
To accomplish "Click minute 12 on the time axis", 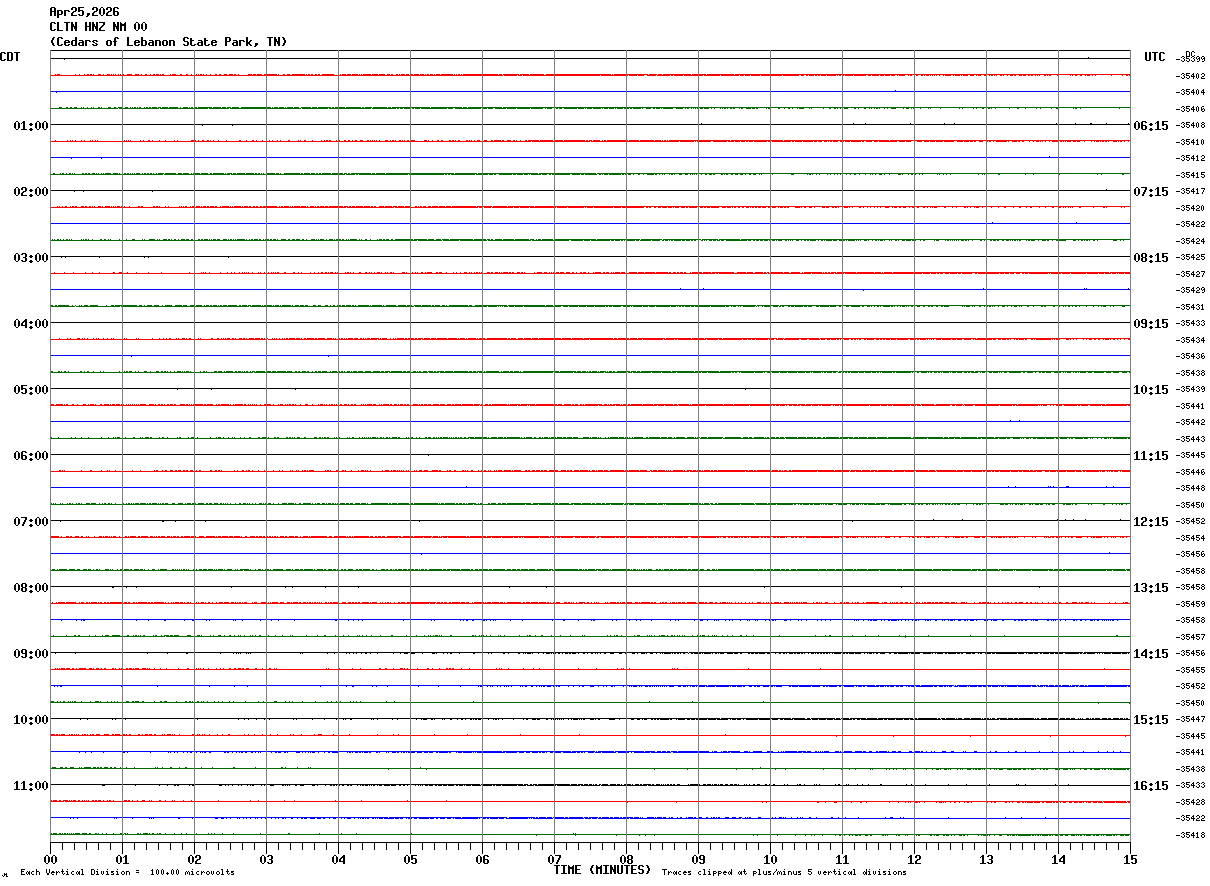I will point(914,859).
